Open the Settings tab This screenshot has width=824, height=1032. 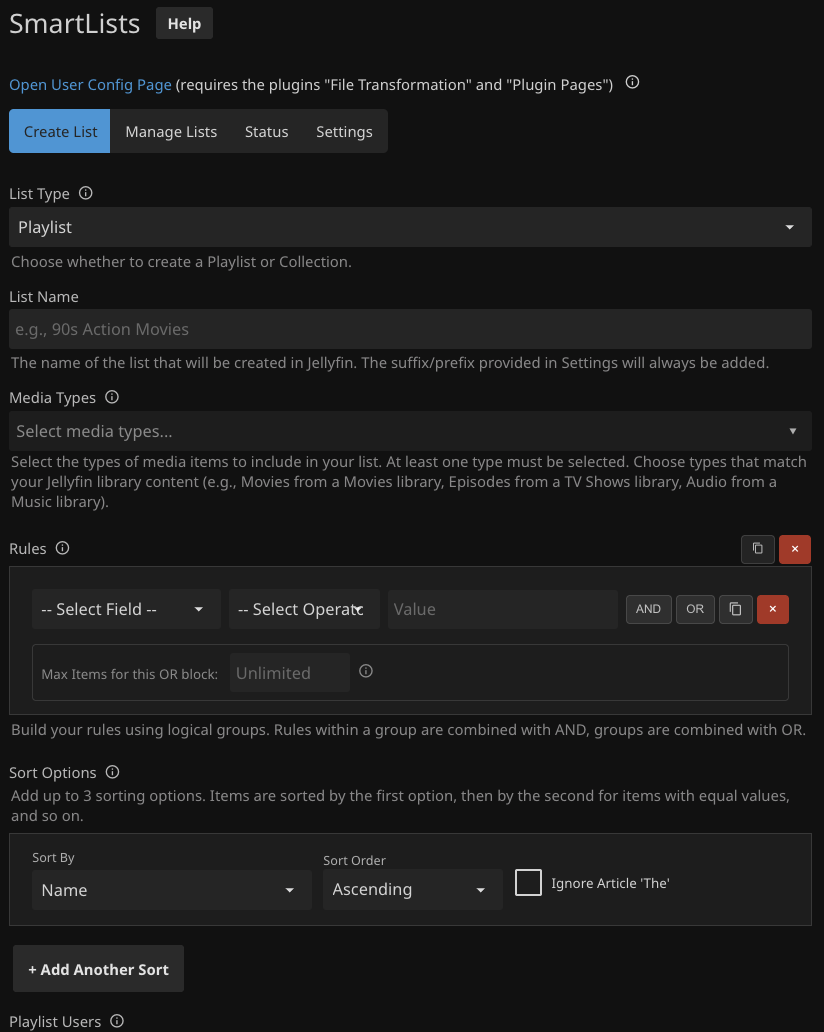(x=344, y=132)
